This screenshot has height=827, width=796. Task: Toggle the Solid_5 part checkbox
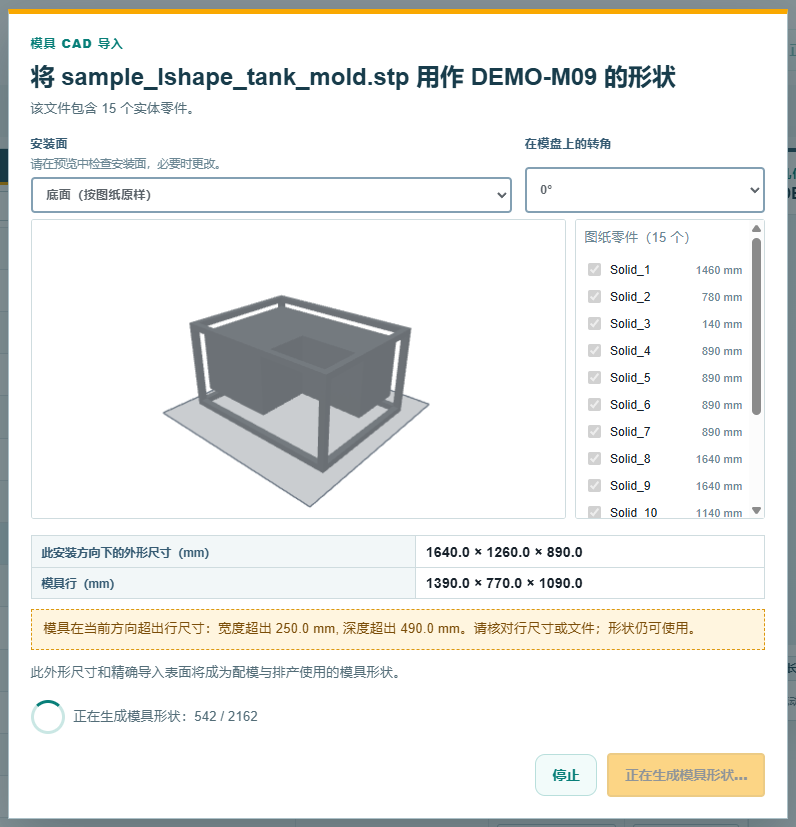click(594, 377)
